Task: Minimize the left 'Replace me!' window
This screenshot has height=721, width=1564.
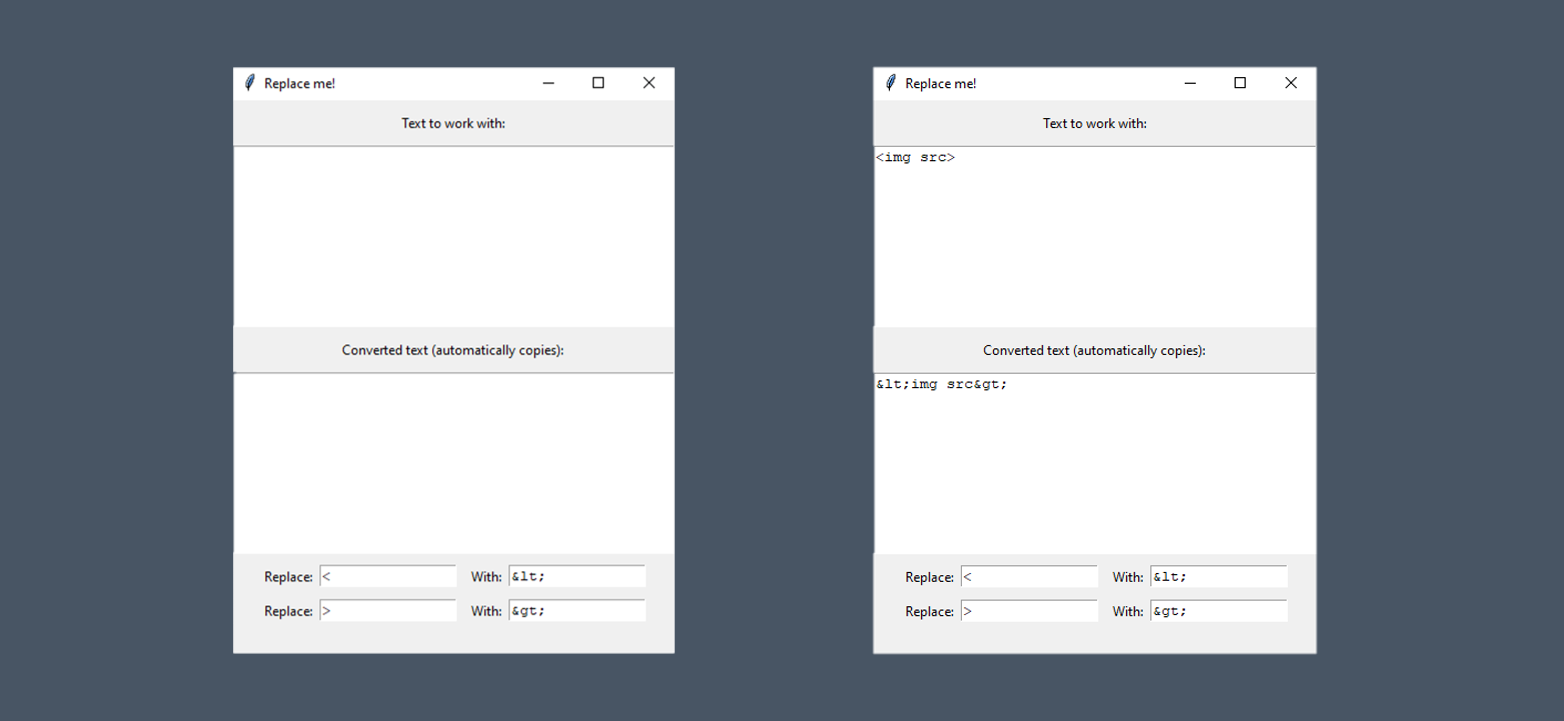Action: tap(548, 83)
